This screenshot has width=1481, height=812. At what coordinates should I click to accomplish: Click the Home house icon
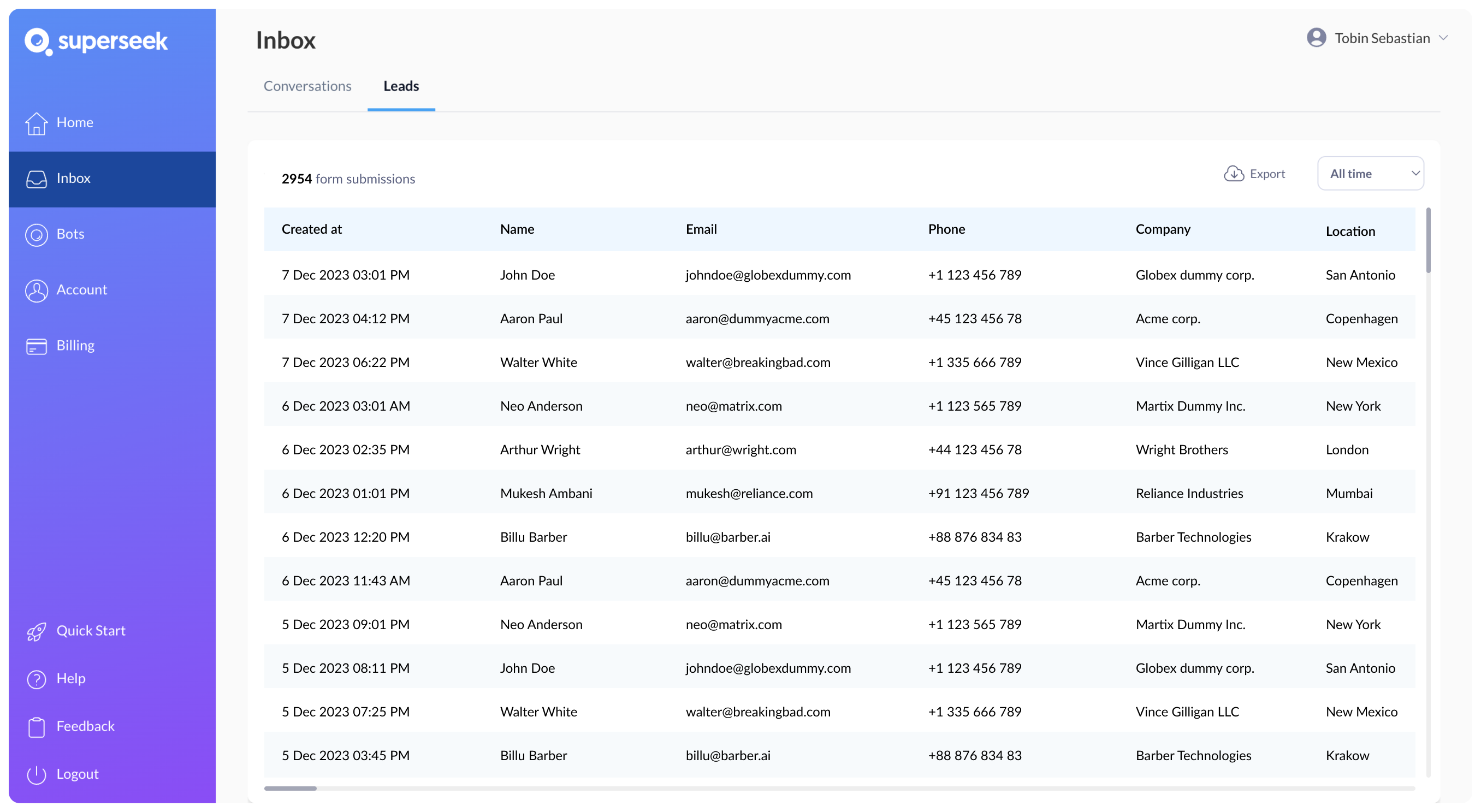point(36,123)
